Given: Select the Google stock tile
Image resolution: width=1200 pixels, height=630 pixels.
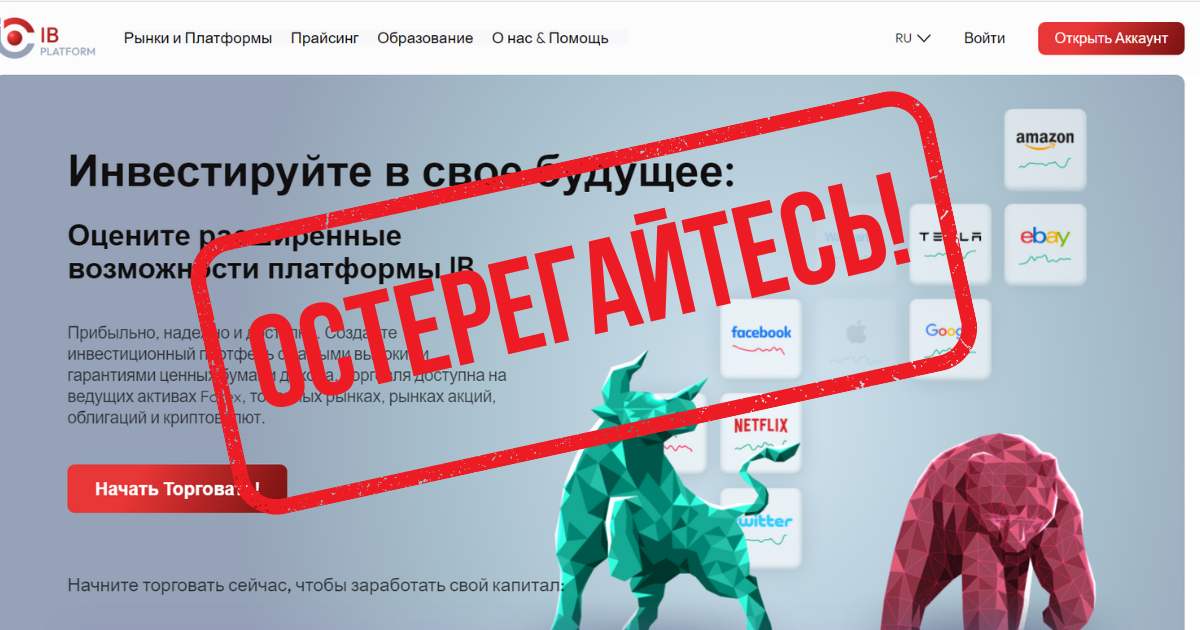Looking at the screenshot, I should point(948,339).
